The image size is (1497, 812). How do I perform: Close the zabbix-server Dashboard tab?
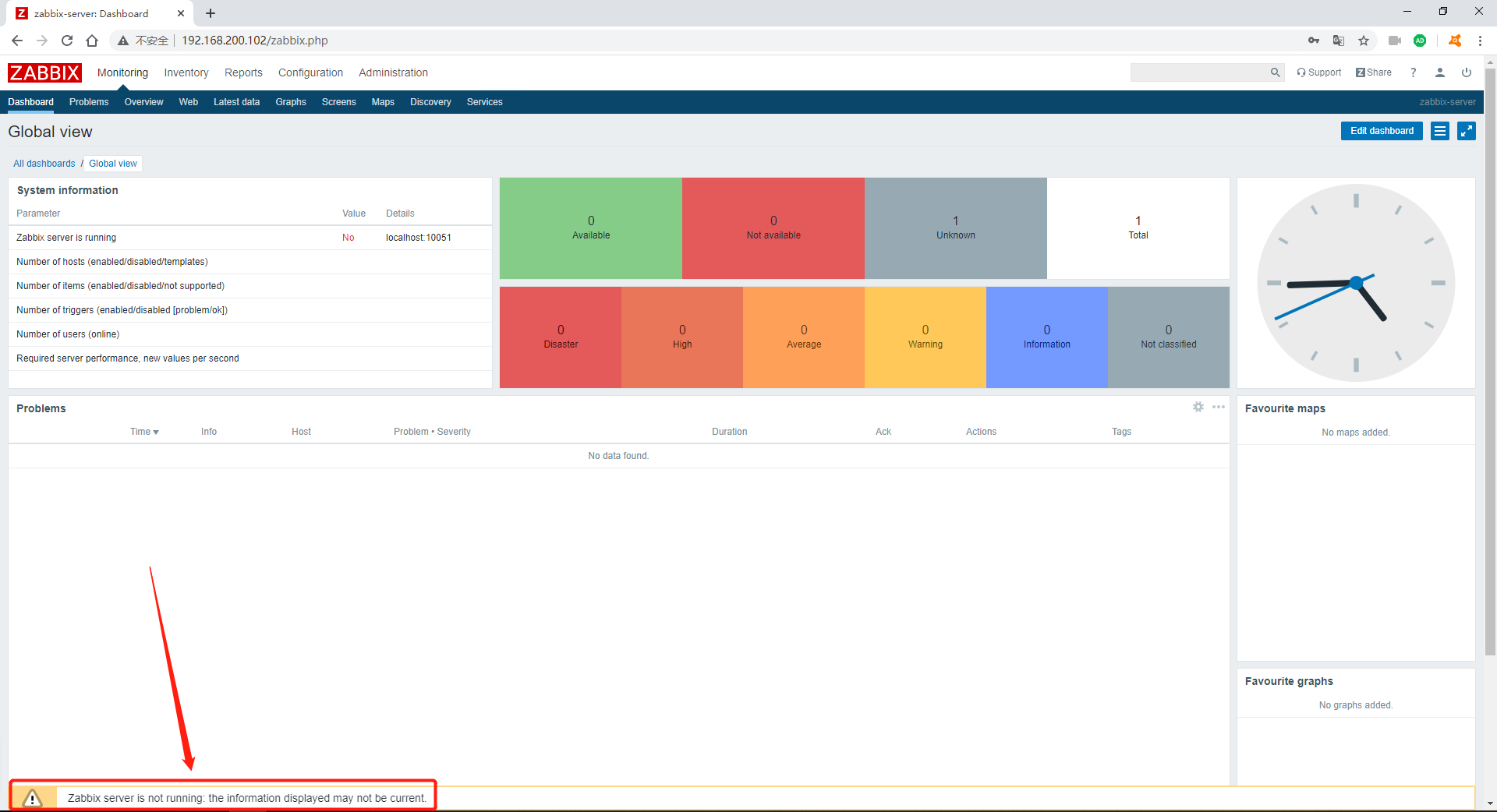181,13
